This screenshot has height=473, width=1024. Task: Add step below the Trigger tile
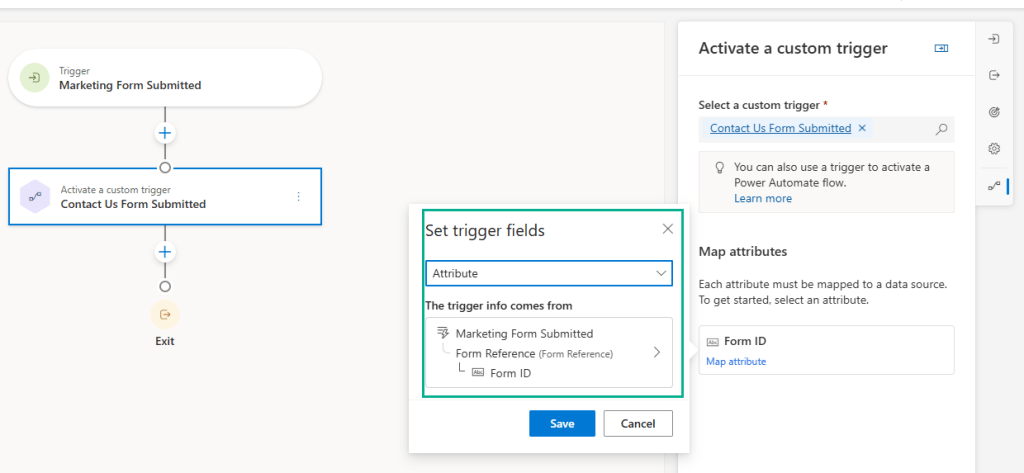[x=165, y=133]
